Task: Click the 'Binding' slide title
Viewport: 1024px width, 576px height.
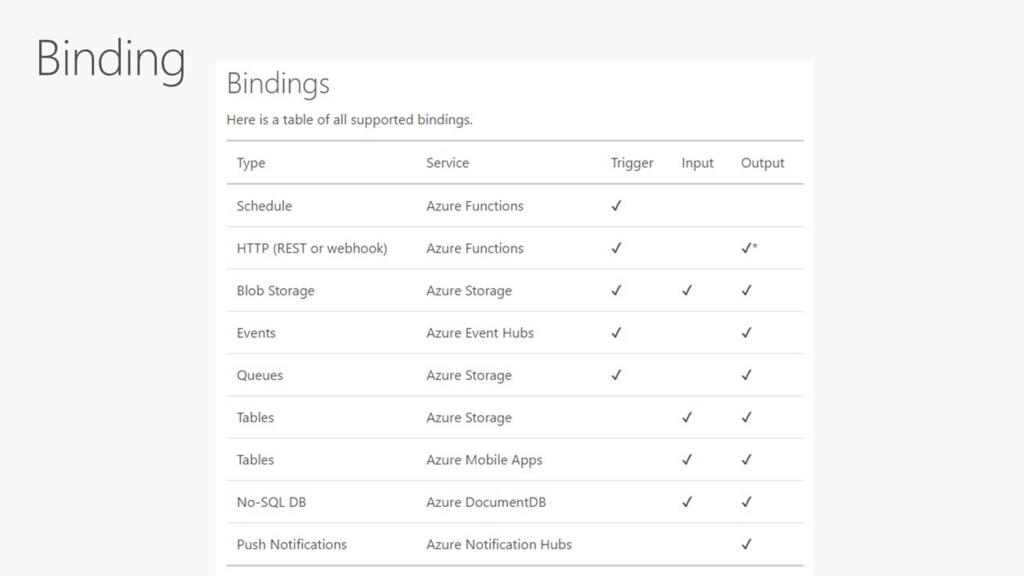Action: click(x=111, y=60)
